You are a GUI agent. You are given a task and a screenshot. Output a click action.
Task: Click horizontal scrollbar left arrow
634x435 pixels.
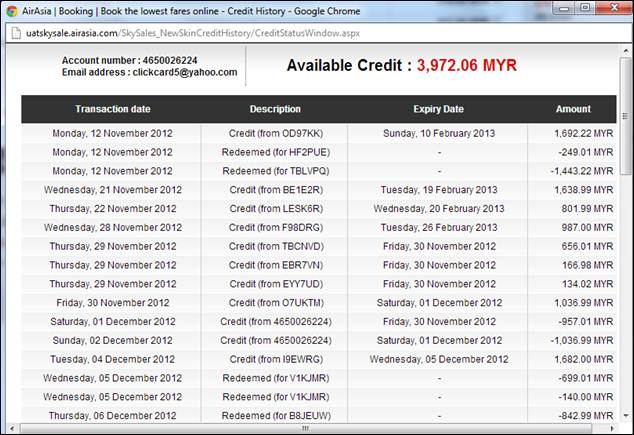[12, 428]
